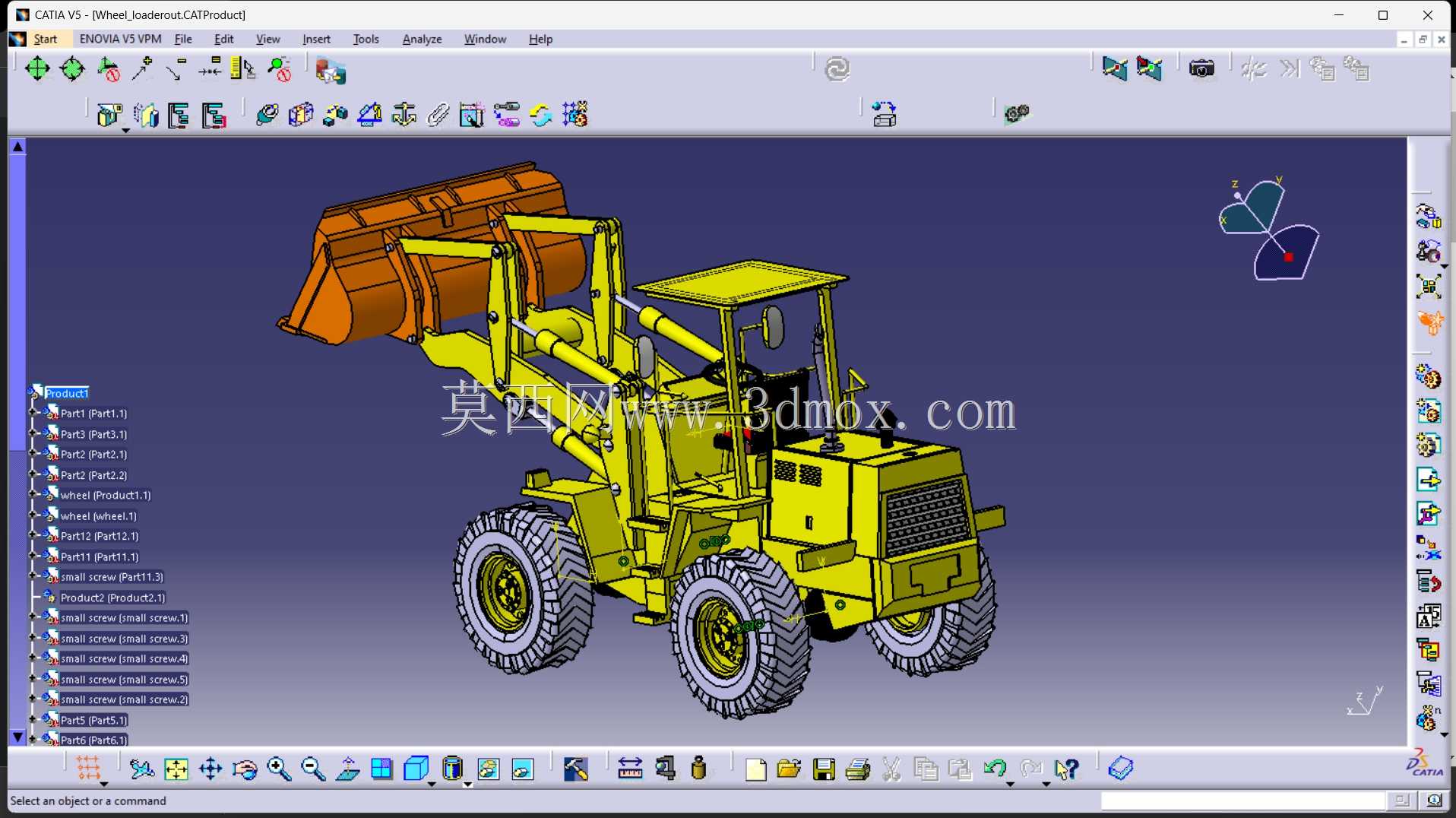1456x818 pixels.
Task: Select 'Part11 (Part11.1)' in the tree
Action: pos(100,557)
